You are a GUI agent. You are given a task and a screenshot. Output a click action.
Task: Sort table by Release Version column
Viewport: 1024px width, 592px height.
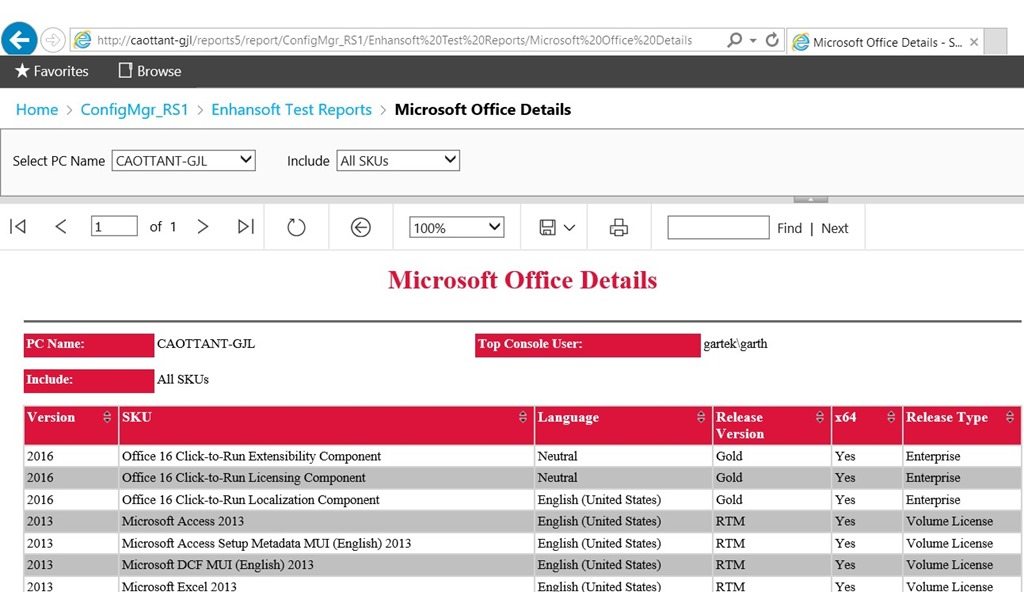pos(820,418)
